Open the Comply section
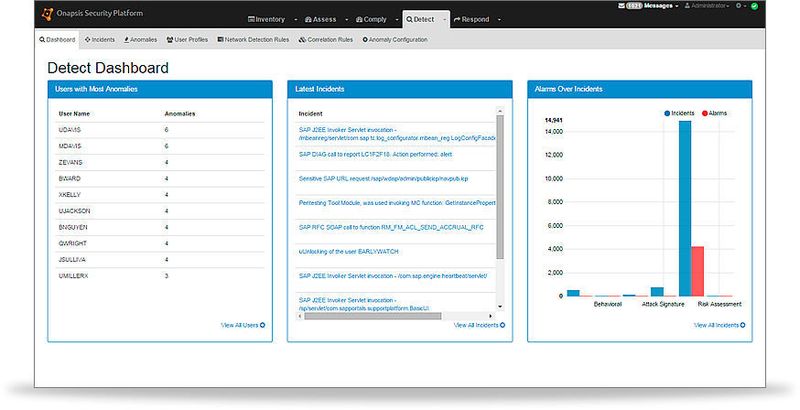800x410 pixels. pos(371,19)
